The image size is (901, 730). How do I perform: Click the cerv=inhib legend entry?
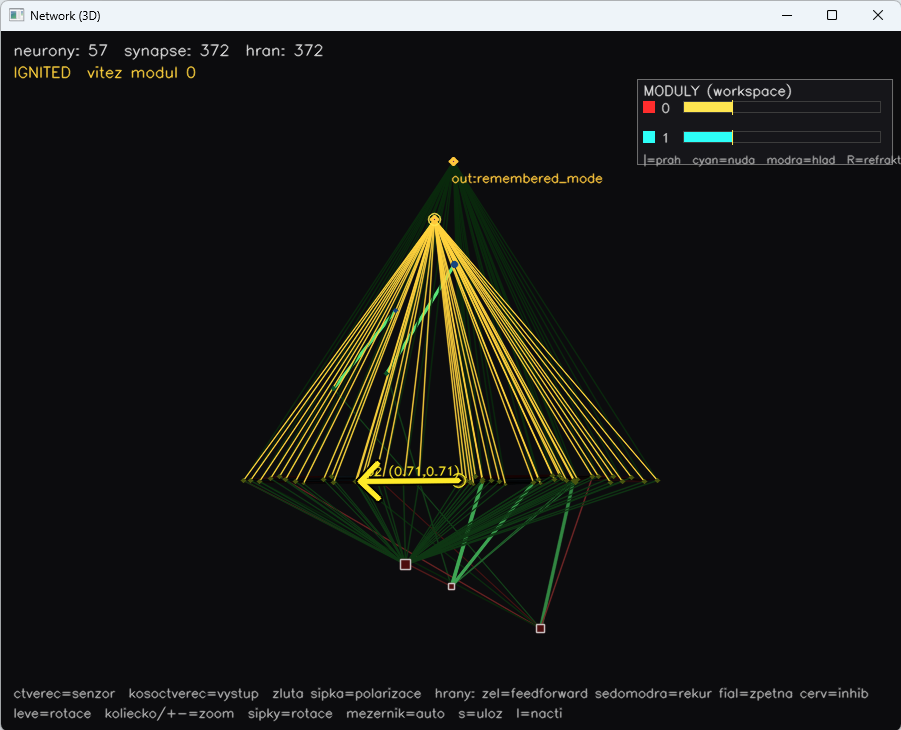(834, 694)
